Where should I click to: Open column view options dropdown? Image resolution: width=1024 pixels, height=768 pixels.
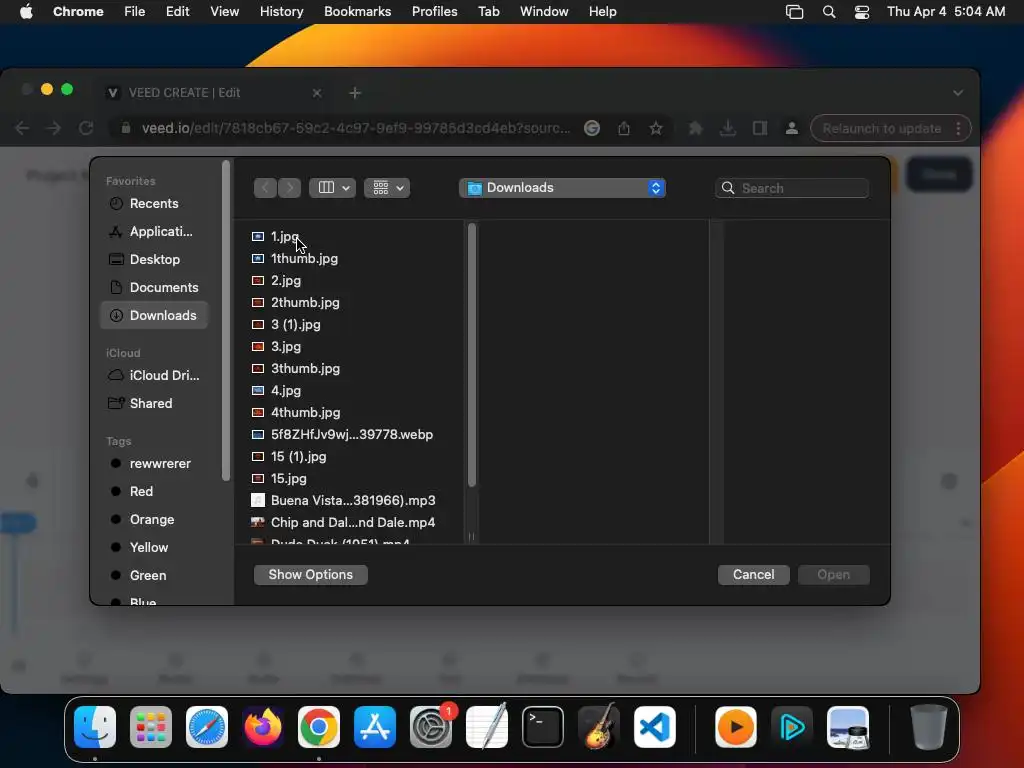tap(332, 188)
